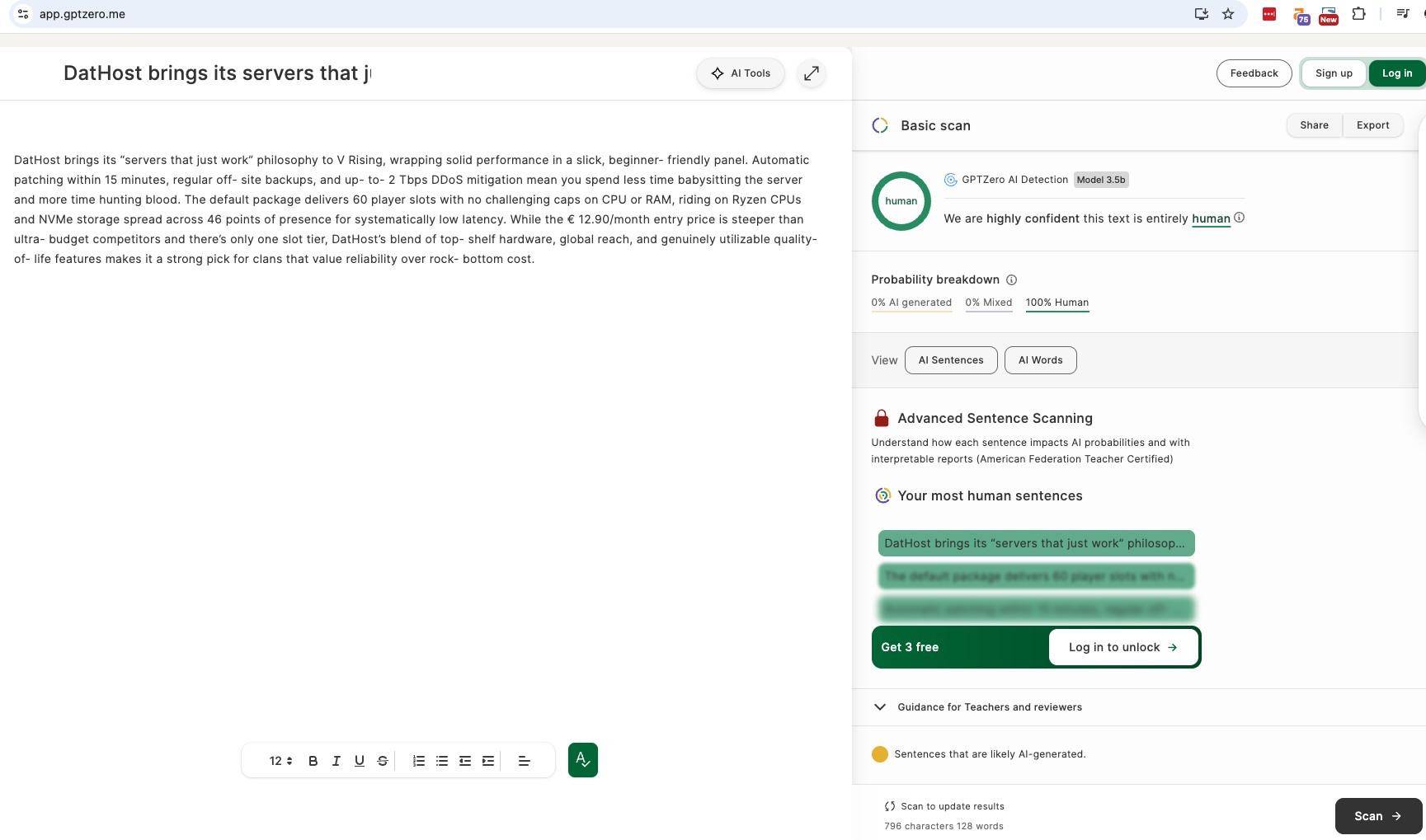Click the yellow likely AI-generated legend dot
The image size is (1426, 840).
click(x=880, y=754)
